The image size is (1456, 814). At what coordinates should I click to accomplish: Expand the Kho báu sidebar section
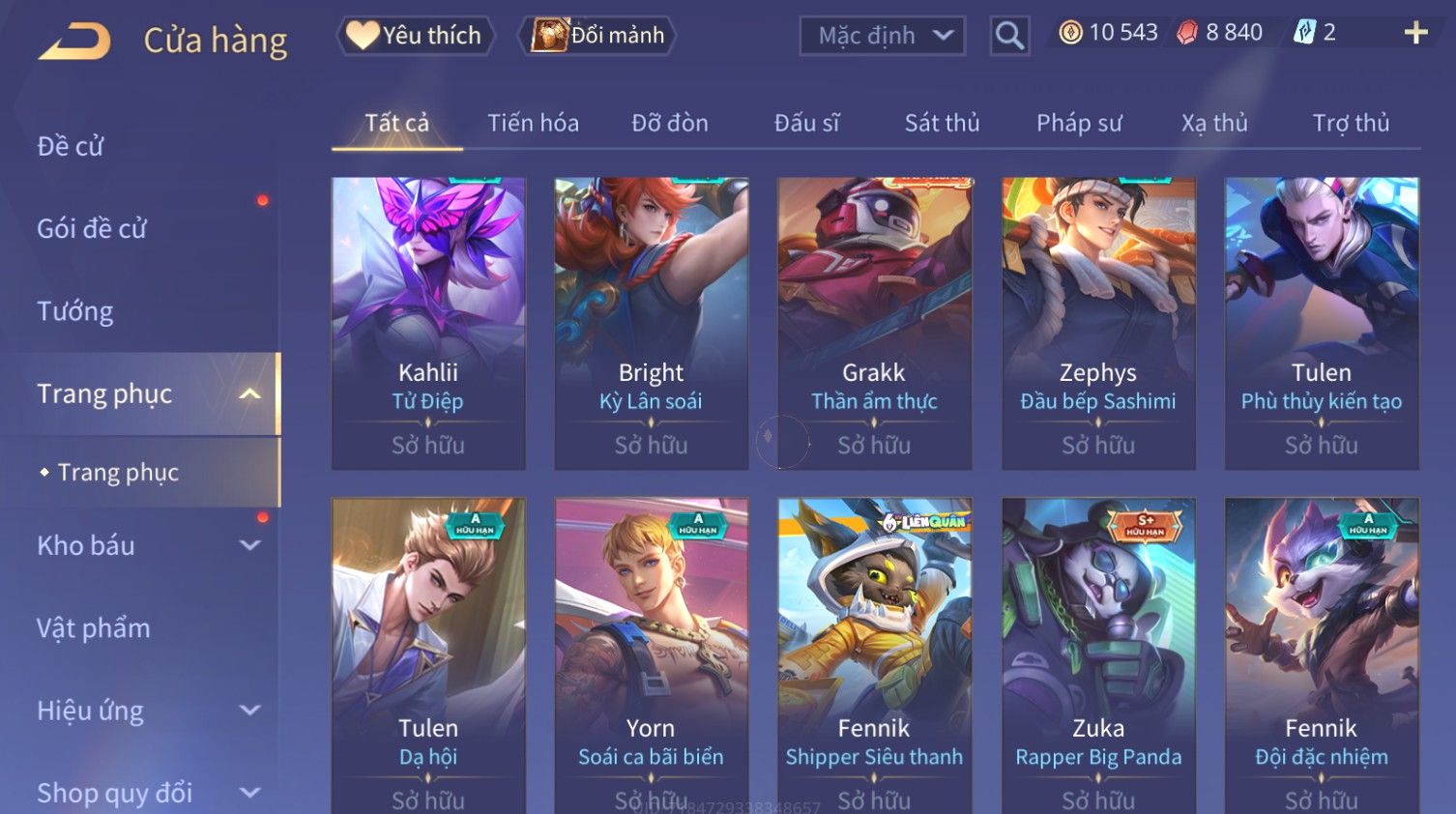click(249, 545)
